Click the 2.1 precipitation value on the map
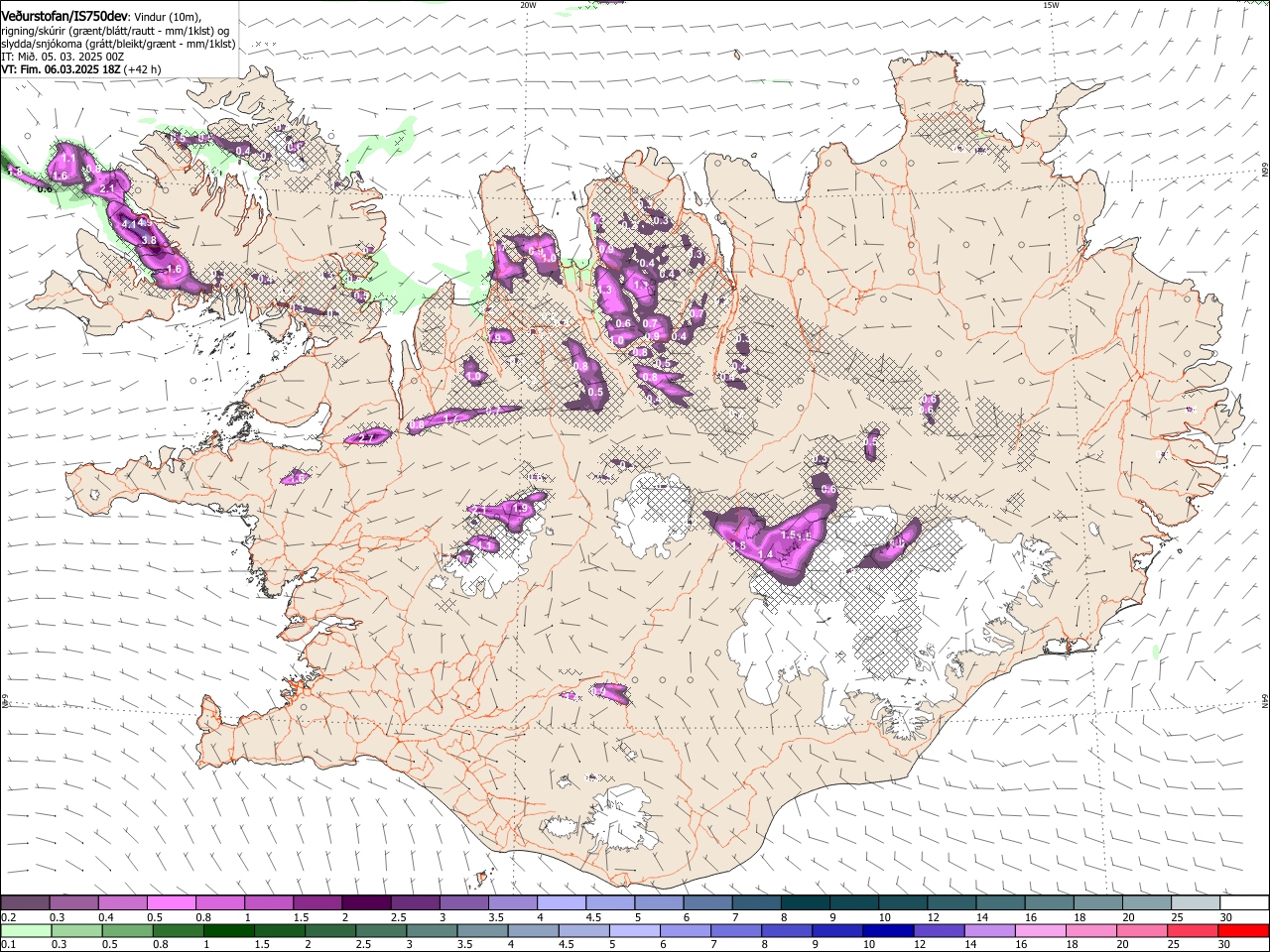The width and height of the screenshot is (1270, 952). point(107,188)
